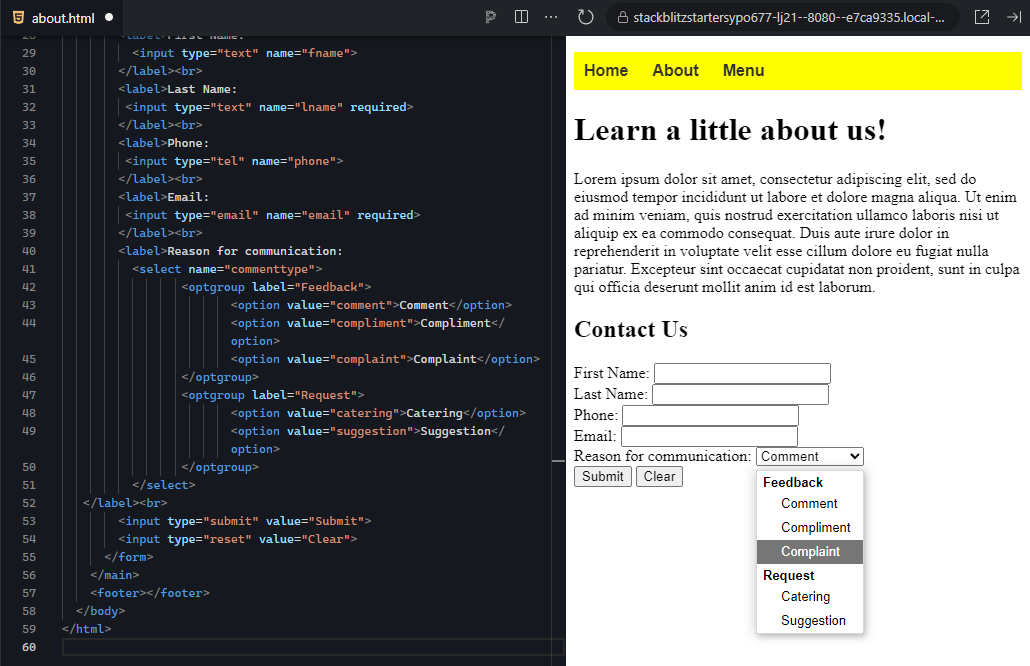The height and width of the screenshot is (666, 1030).
Task: Select Catering from the open communication dropdown
Action: pos(805,596)
